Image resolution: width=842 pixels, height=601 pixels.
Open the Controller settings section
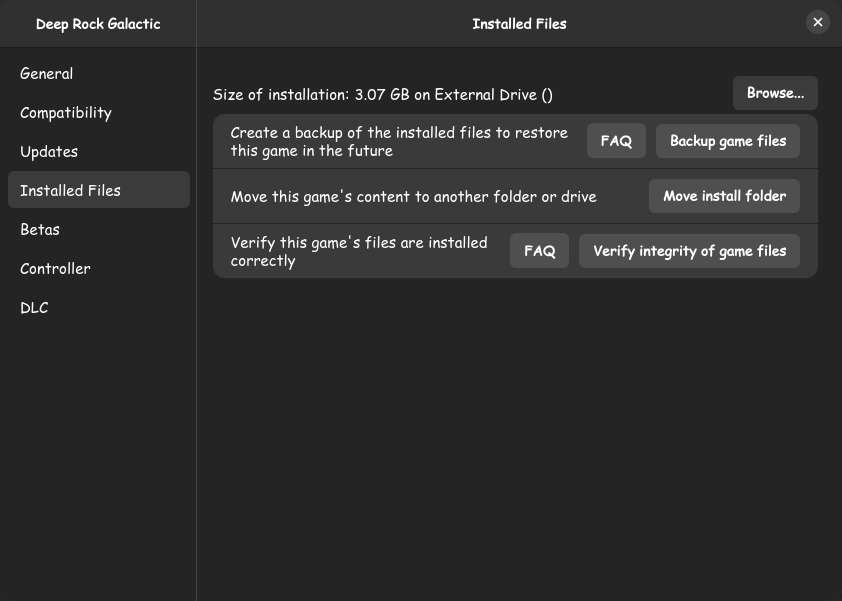coord(55,268)
